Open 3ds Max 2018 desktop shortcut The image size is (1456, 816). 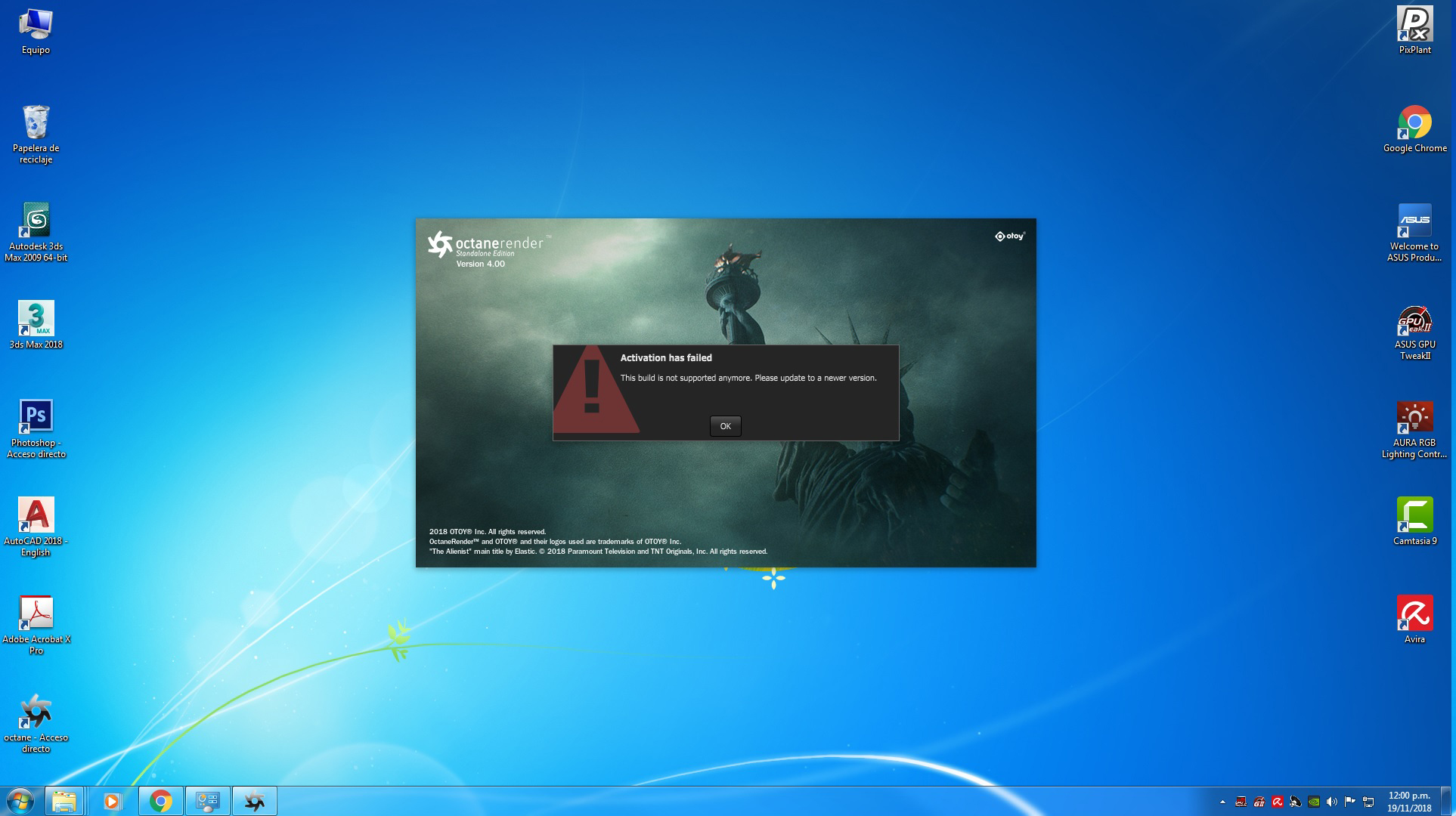(x=36, y=319)
